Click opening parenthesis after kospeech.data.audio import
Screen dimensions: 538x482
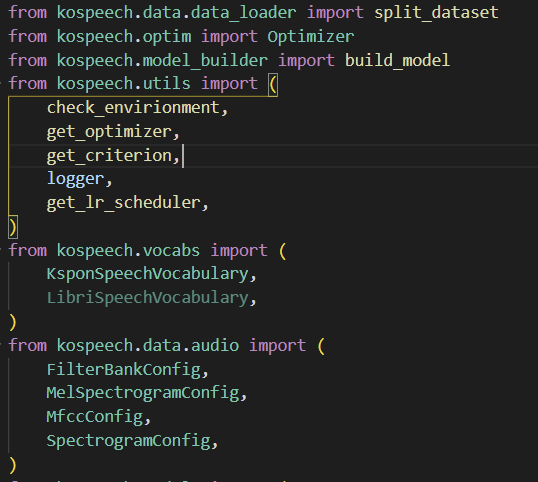[321, 346]
